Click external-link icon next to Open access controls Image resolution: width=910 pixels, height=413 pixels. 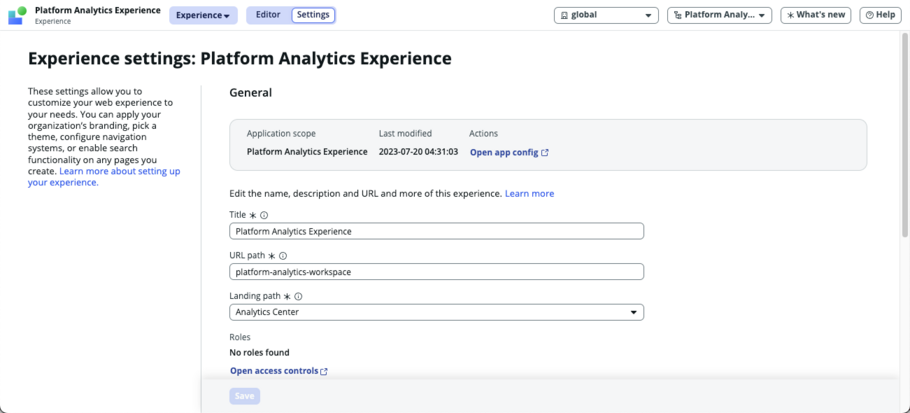(324, 371)
